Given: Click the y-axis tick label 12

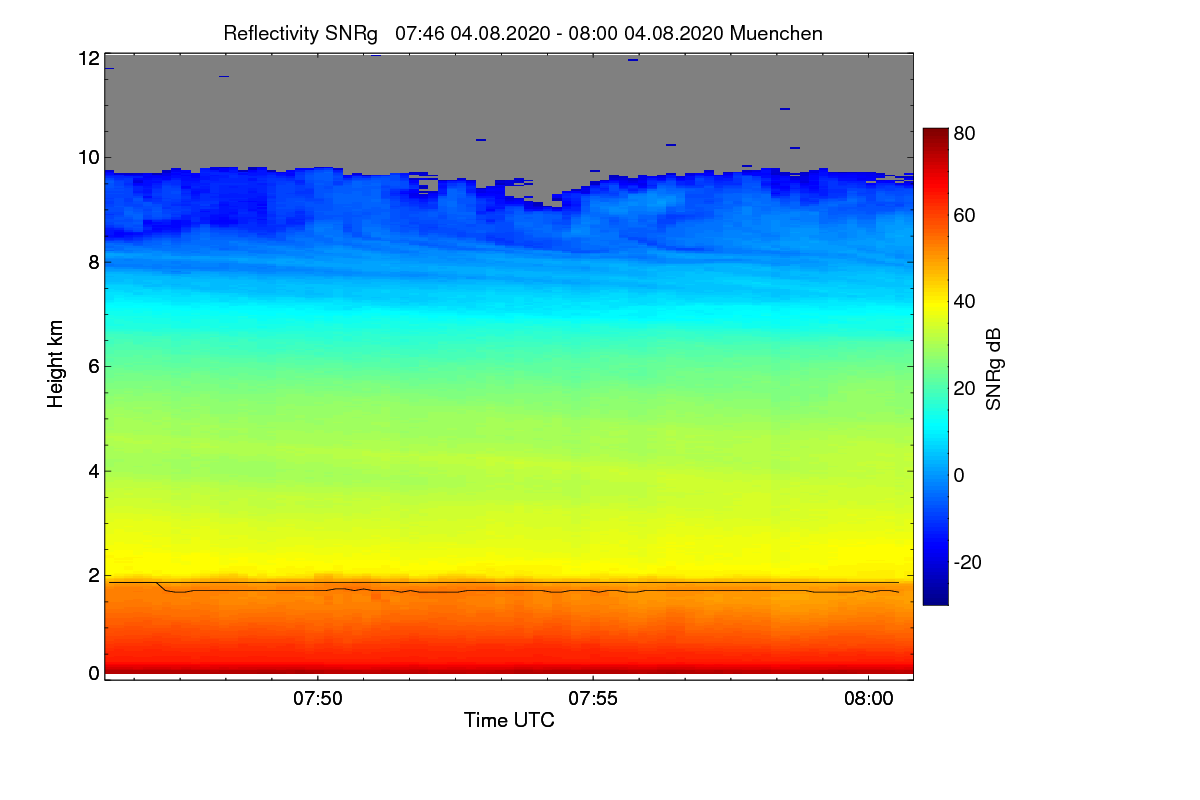Looking at the screenshot, I should click(89, 59).
